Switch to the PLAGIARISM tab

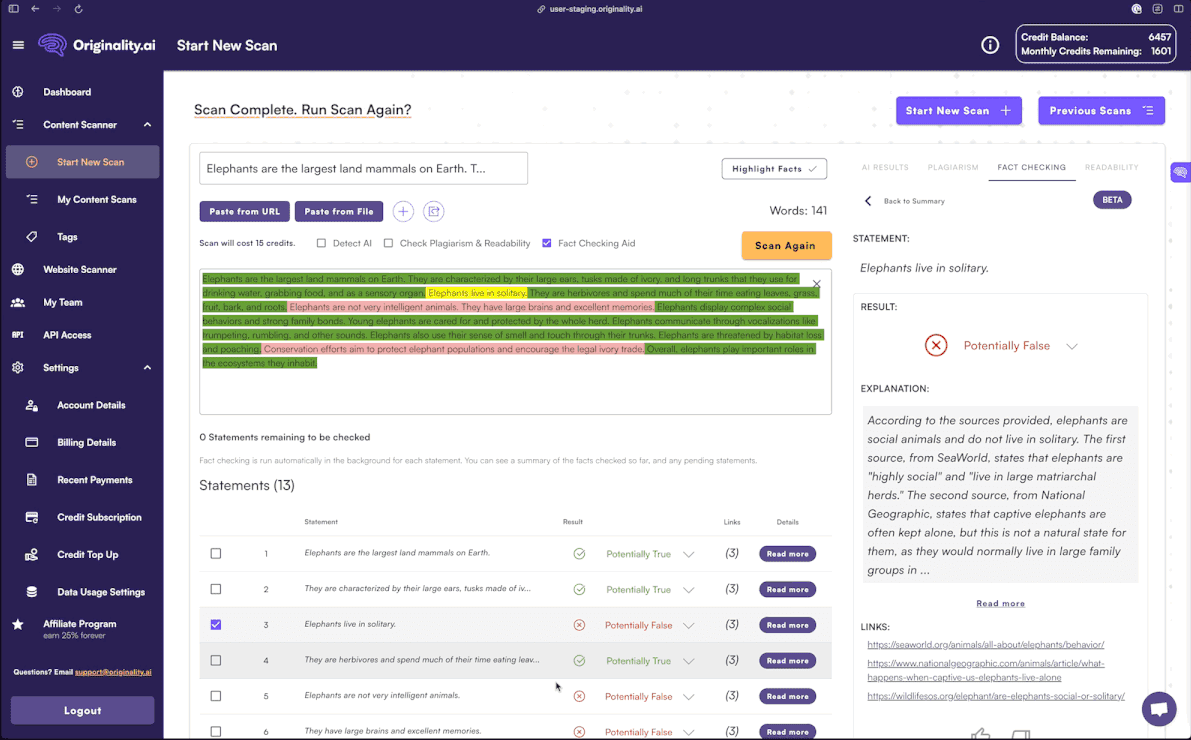tap(952, 167)
